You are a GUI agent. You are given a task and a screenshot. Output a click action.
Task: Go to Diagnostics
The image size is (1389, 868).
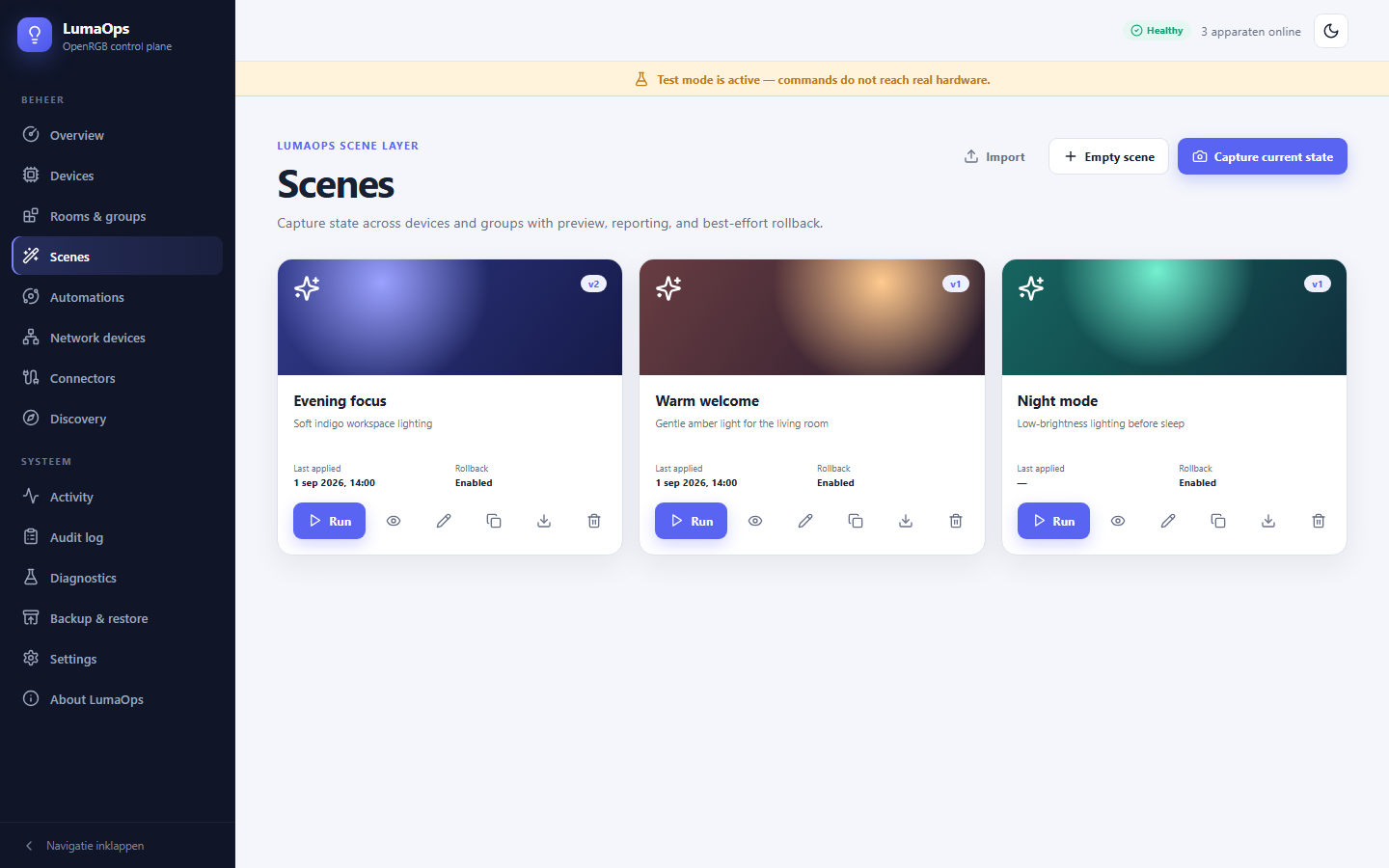click(x=118, y=578)
